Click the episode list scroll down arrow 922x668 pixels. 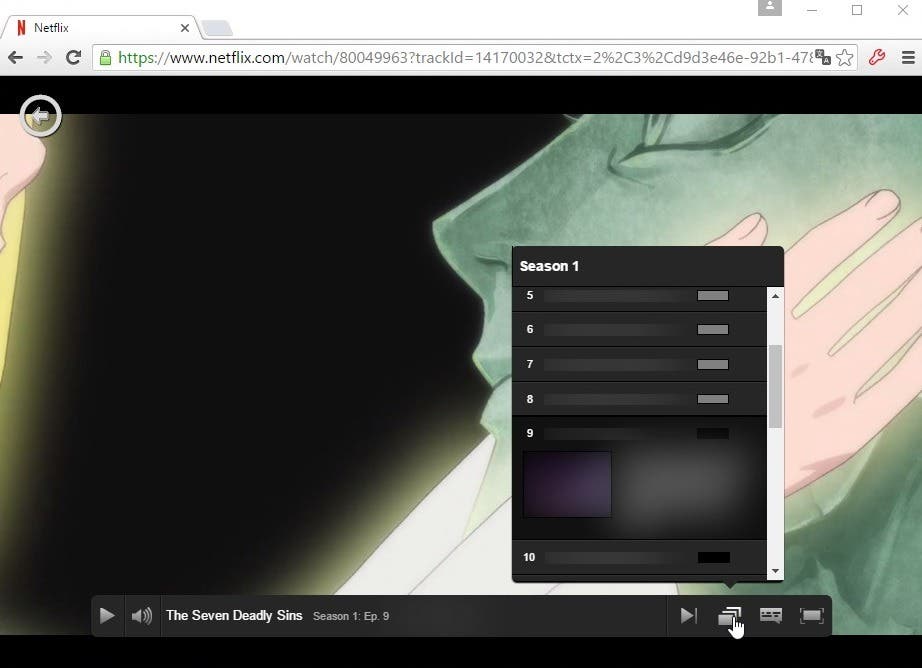776,571
